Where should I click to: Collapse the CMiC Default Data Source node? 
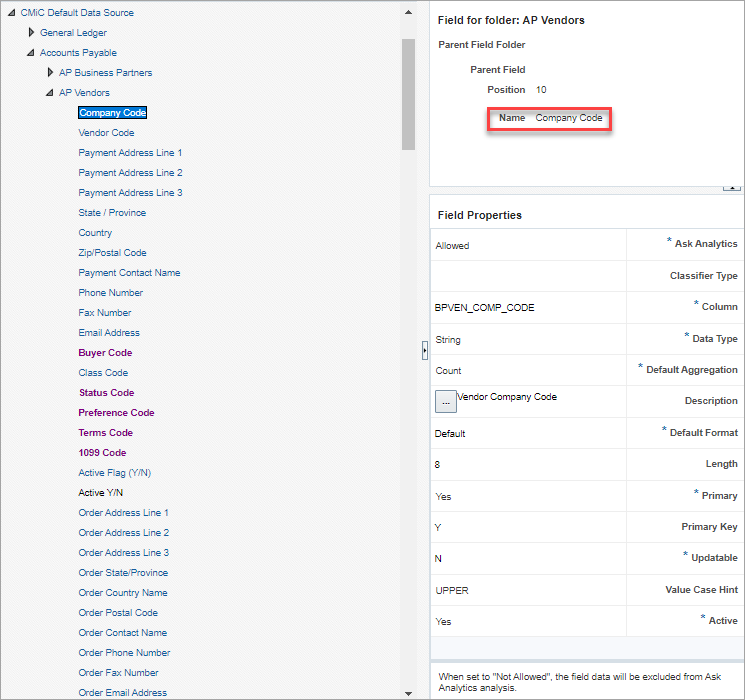tap(11, 13)
